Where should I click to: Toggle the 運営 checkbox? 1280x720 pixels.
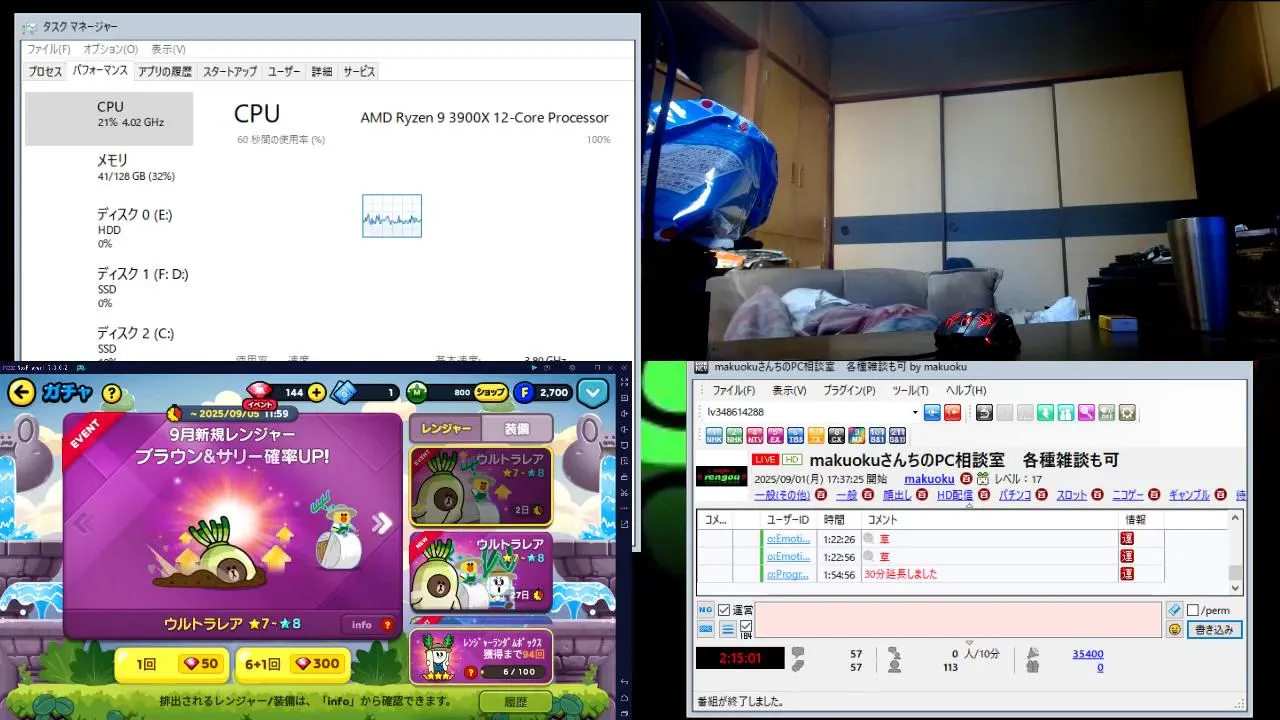pos(724,610)
